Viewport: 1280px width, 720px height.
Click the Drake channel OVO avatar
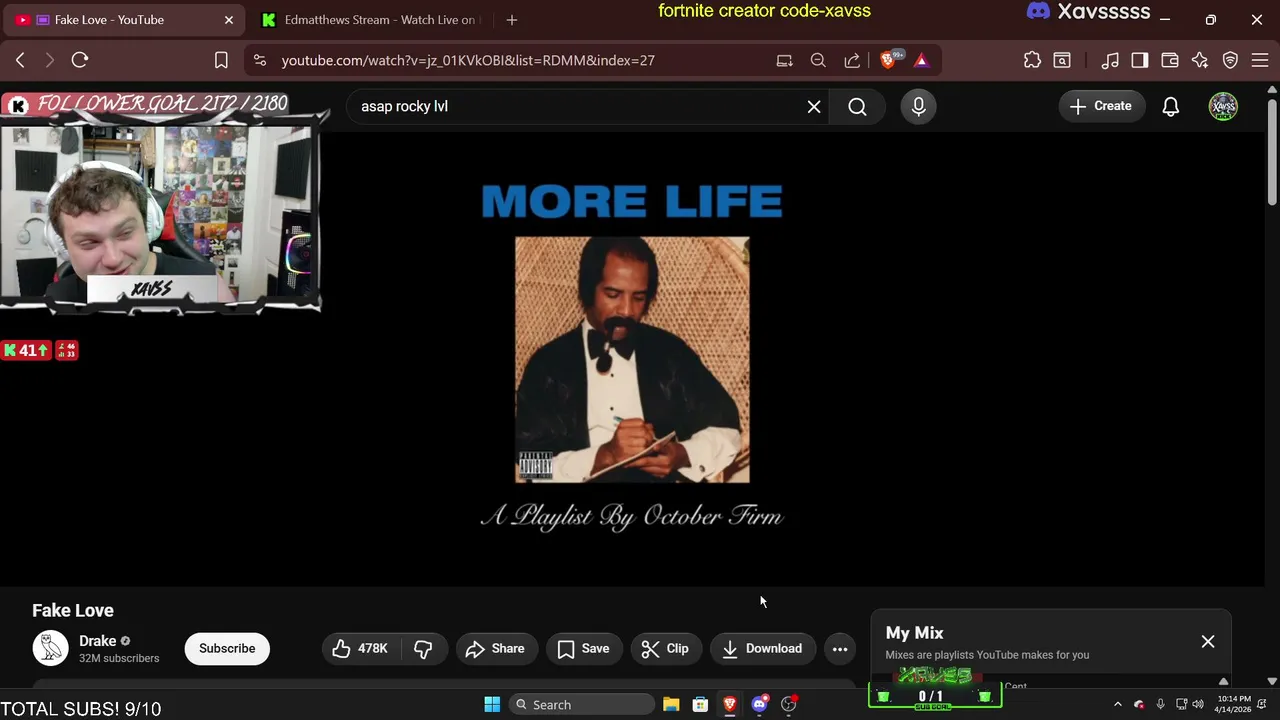pos(50,648)
